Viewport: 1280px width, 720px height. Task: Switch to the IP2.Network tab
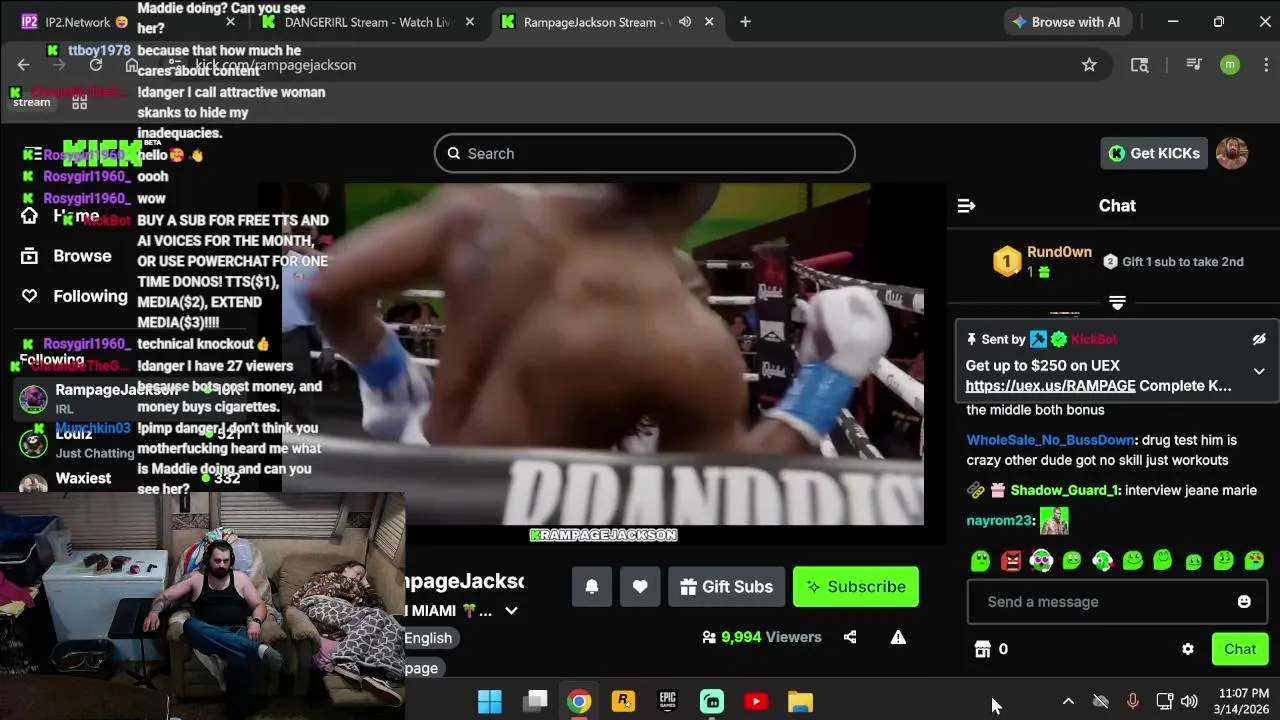point(127,22)
